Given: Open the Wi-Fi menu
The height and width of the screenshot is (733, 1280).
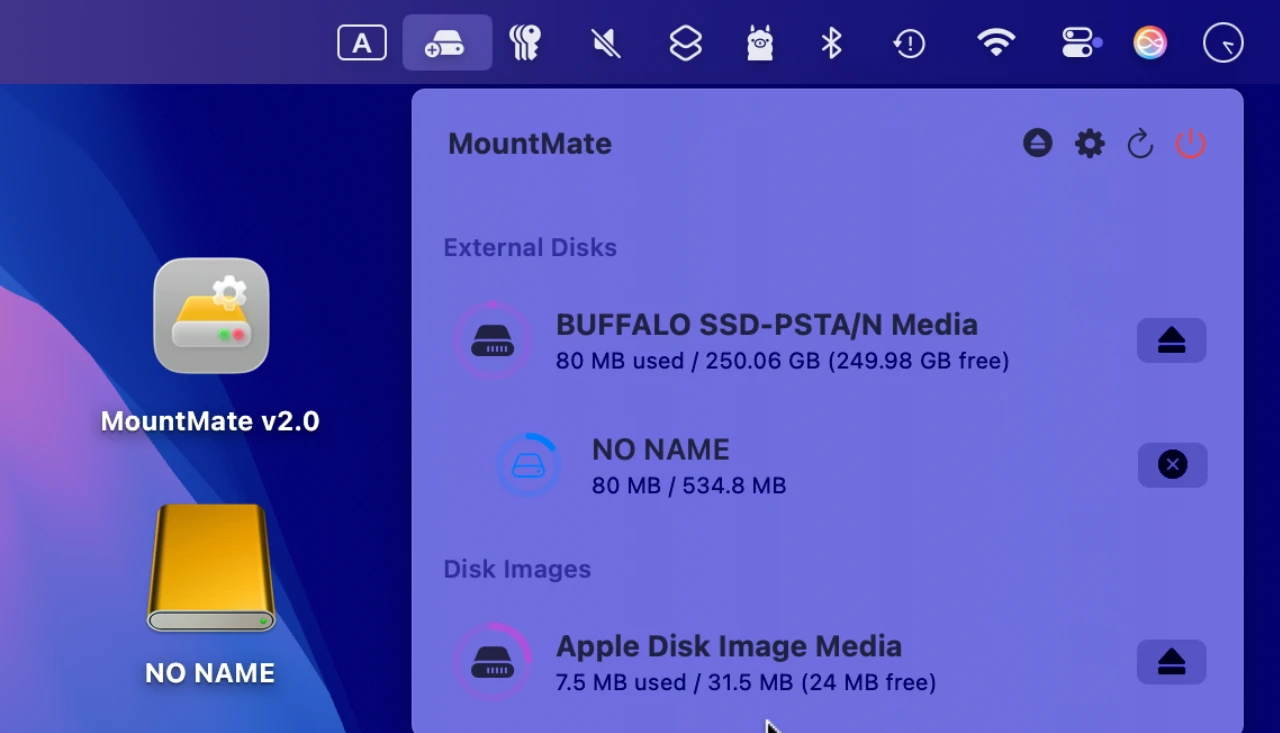Looking at the screenshot, I should [997, 42].
